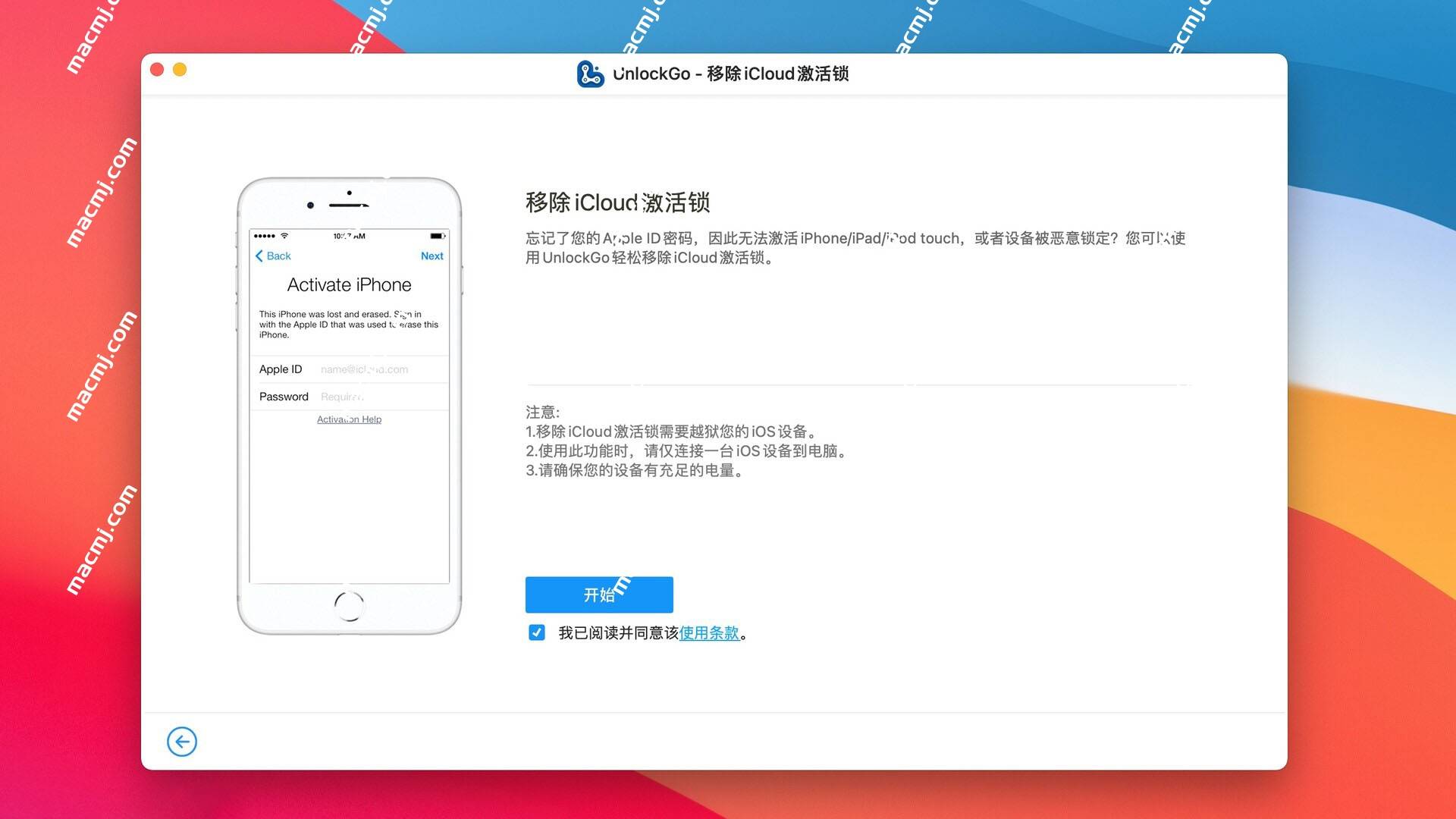Click the Password field in mockup
The image size is (1456, 819).
(x=350, y=397)
